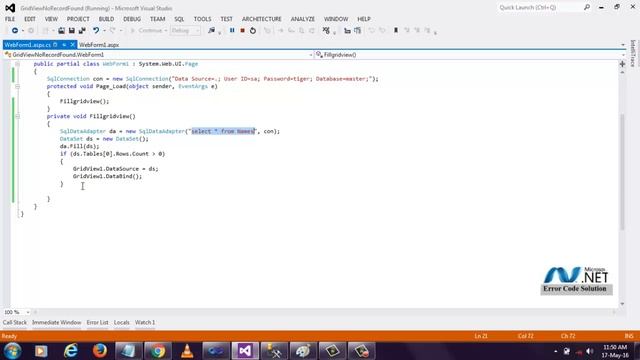Screen dimensions: 640x360
Task: Click the GridView1.DataBind(); code line
Action: [107, 176]
